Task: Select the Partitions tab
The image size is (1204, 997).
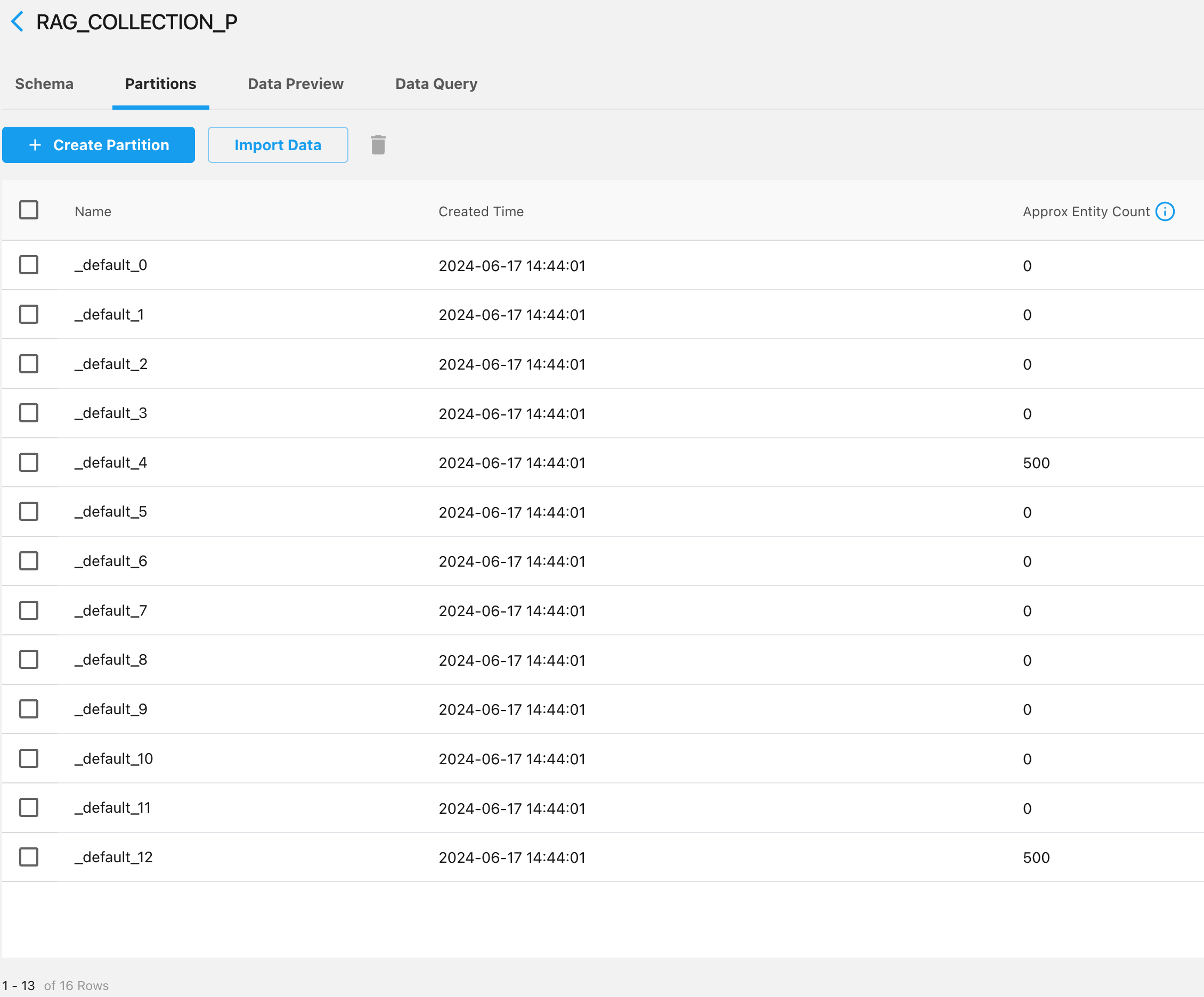Action: 160,84
